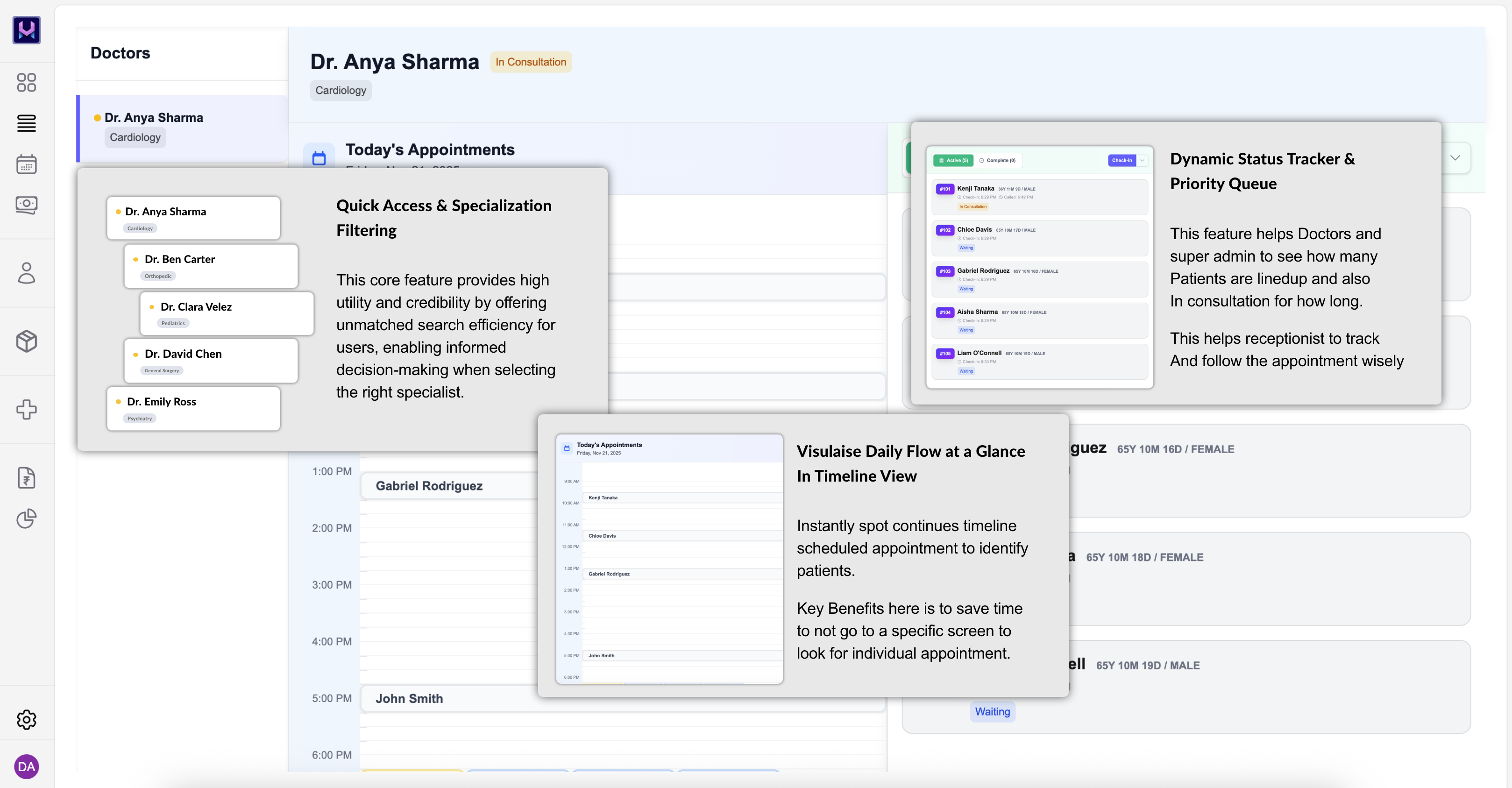Click the payments cash icon in sidebar
The width and height of the screenshot is (1512, 788).
point(27,205)
